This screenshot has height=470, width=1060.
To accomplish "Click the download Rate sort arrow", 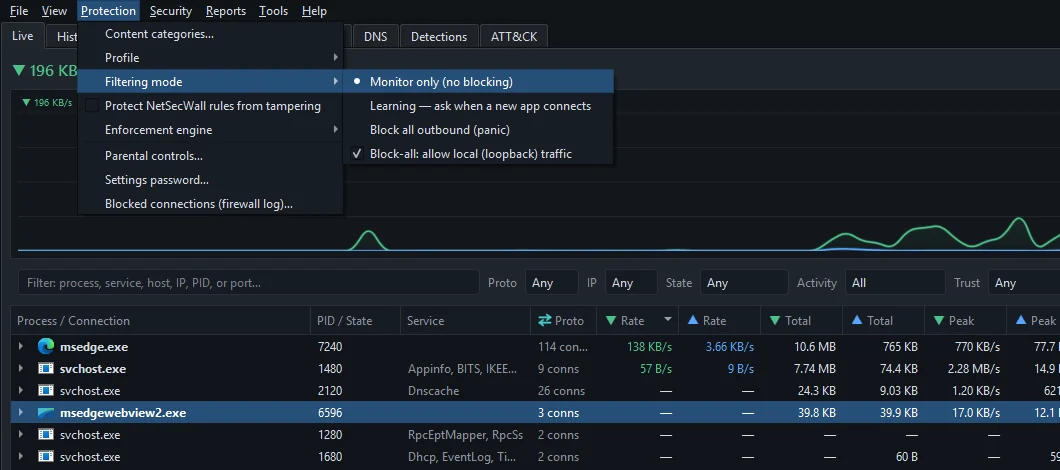I will (x=668, y=319).
